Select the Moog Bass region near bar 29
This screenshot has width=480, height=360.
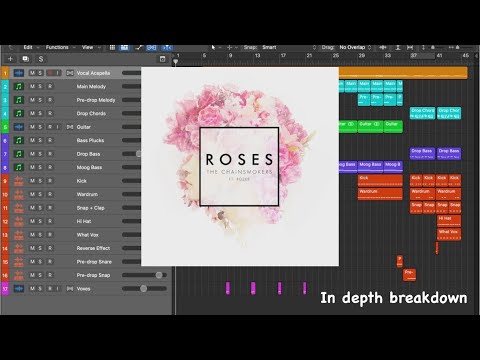click(x=370, y=167)
